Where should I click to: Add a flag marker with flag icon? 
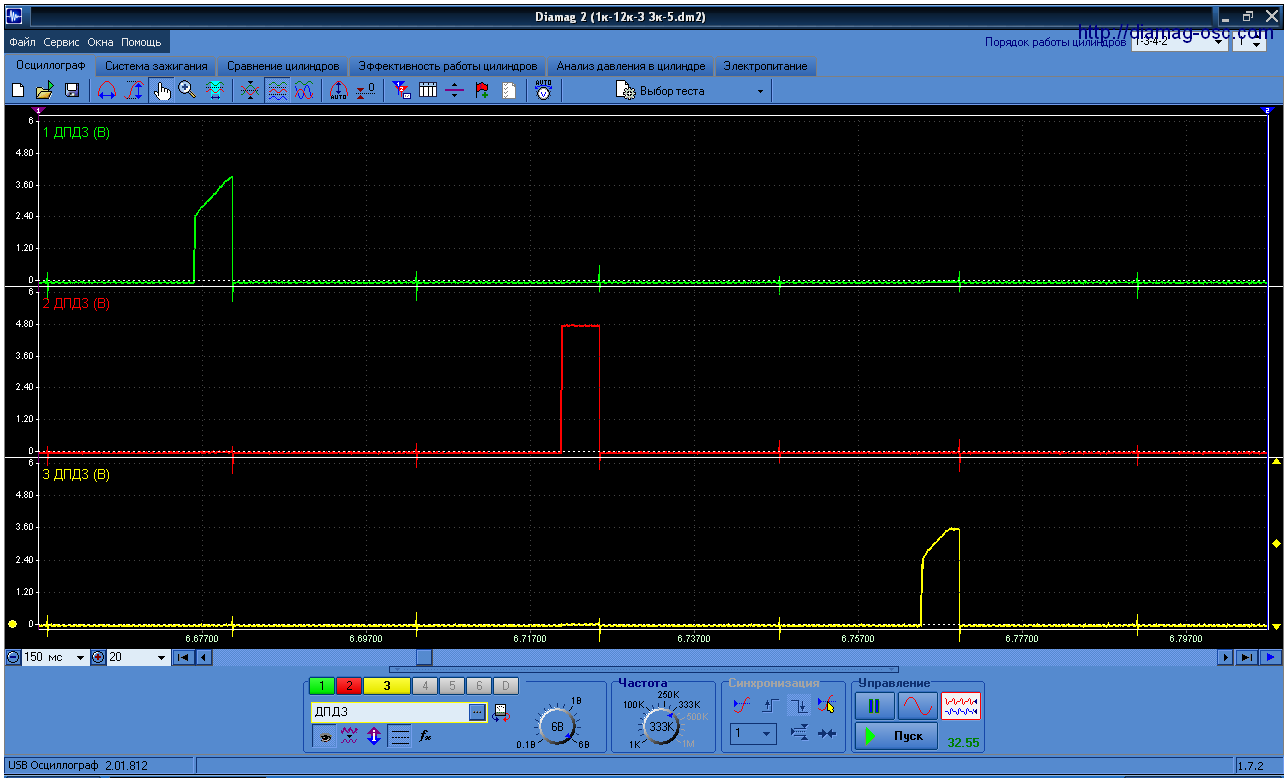point(482,91)
